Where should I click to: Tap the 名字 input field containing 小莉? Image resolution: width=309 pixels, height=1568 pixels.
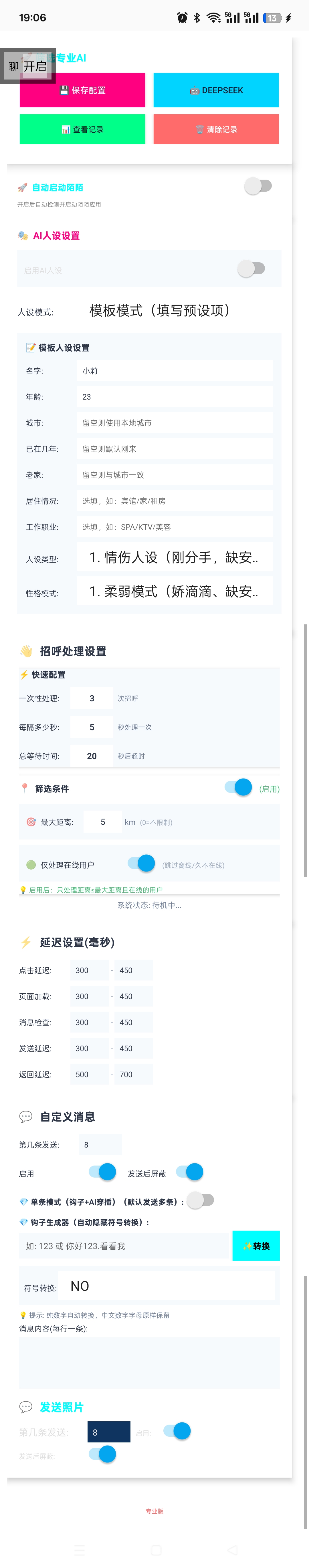click(x=175, y=371)
